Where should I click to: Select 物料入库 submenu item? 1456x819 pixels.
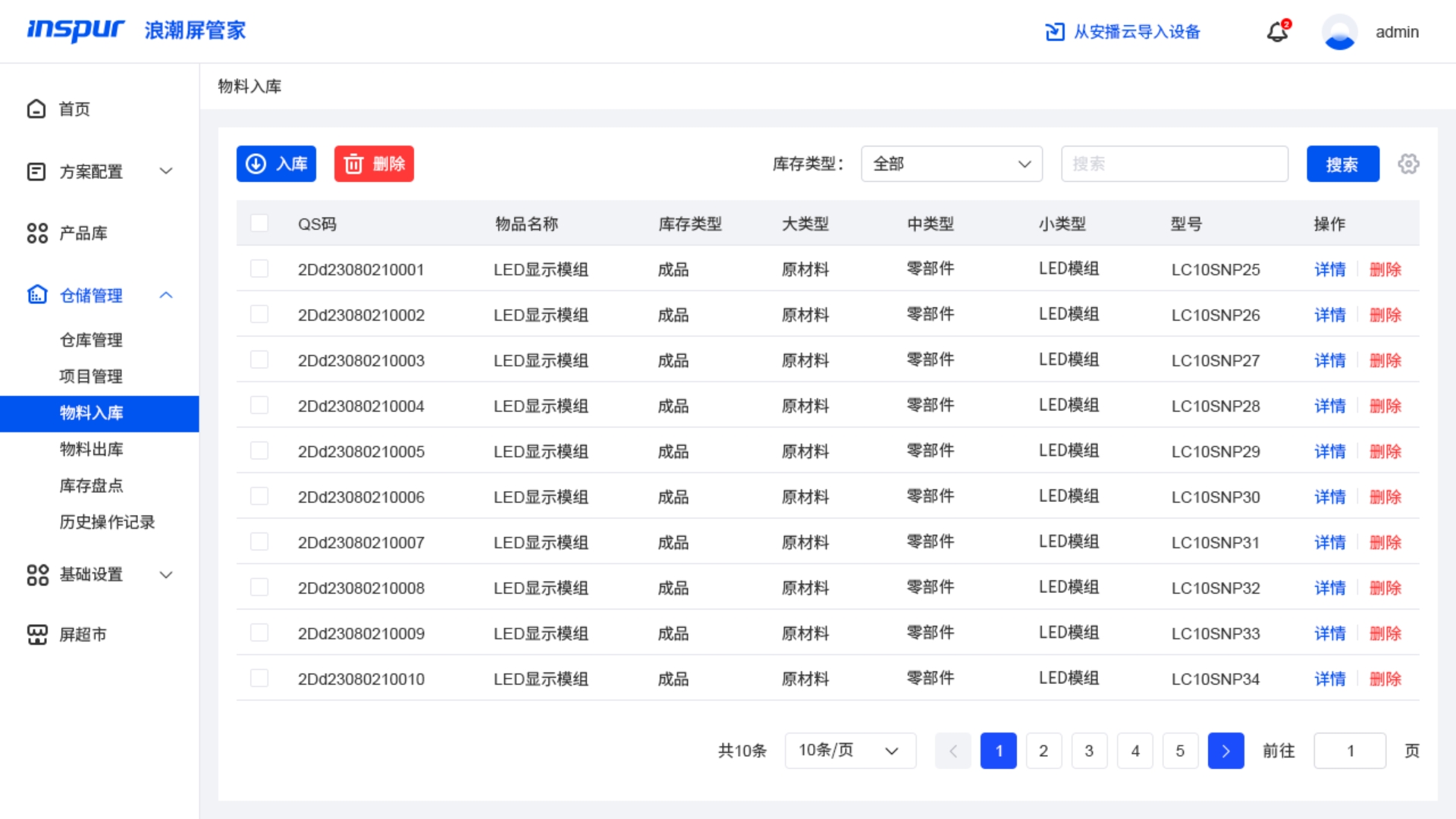[x=99, y=413]
